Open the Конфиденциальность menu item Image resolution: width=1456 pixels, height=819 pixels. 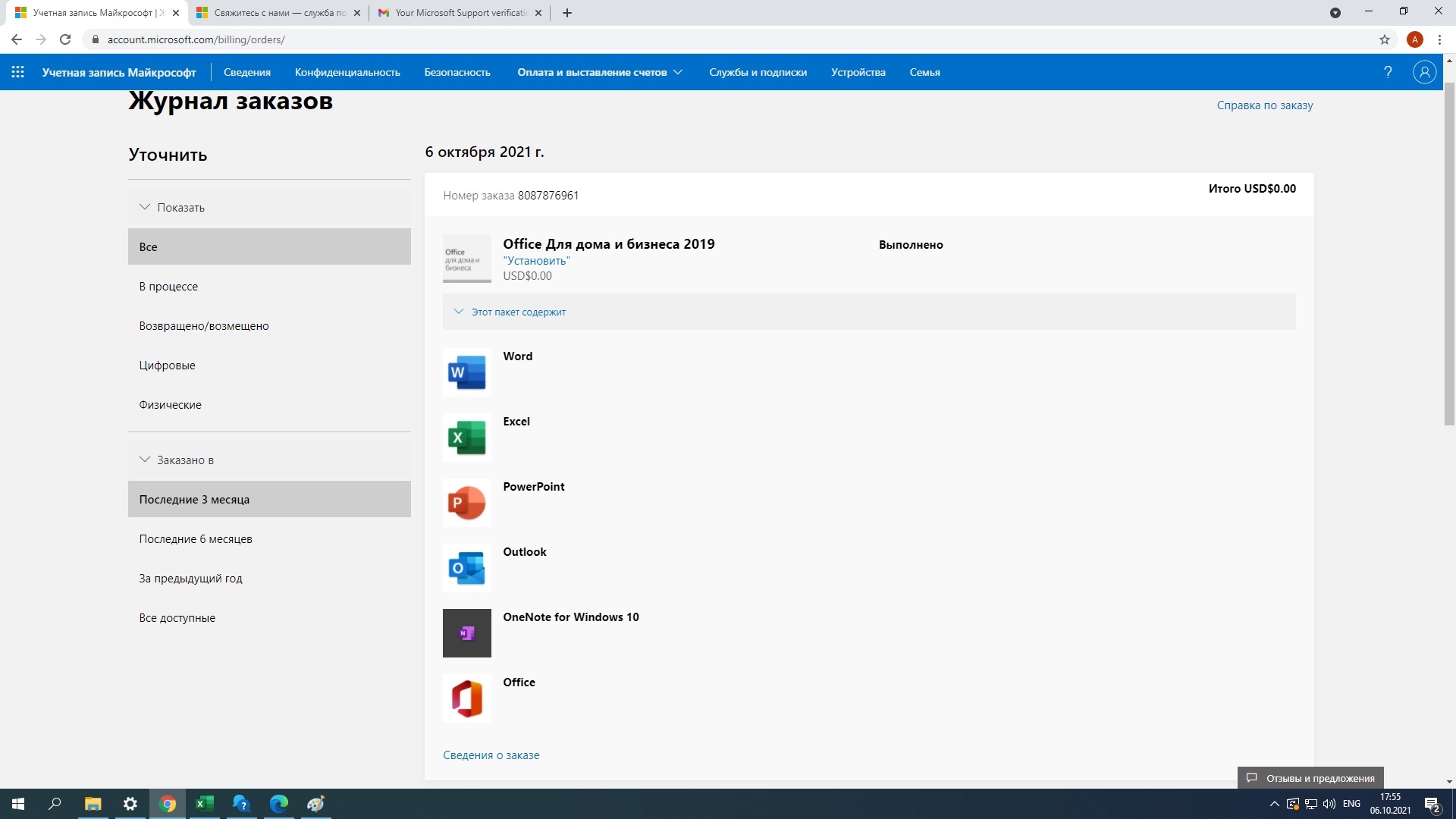[347, 72]
